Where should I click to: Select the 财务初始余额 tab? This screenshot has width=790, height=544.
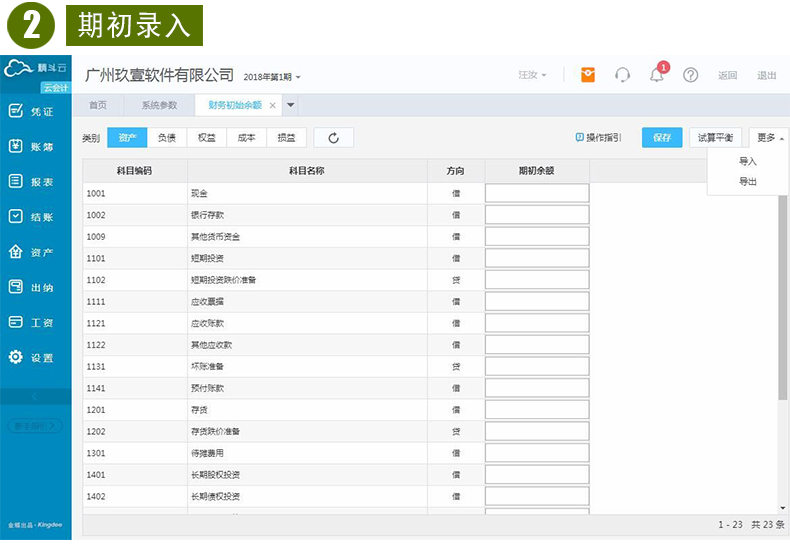coord(235,105)
